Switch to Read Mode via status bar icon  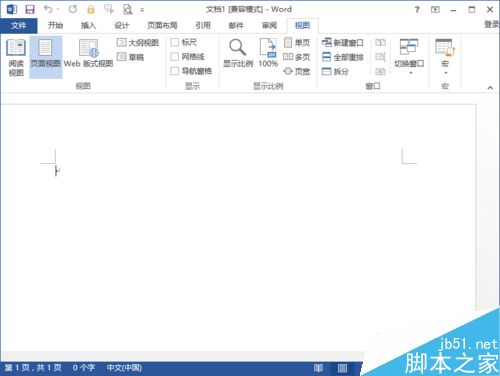tap(318, 368)
